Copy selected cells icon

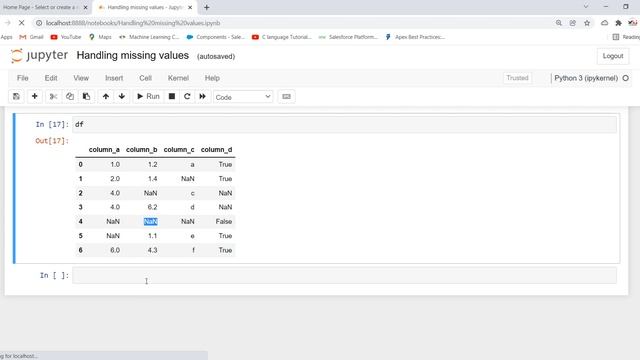click(70, 97)
